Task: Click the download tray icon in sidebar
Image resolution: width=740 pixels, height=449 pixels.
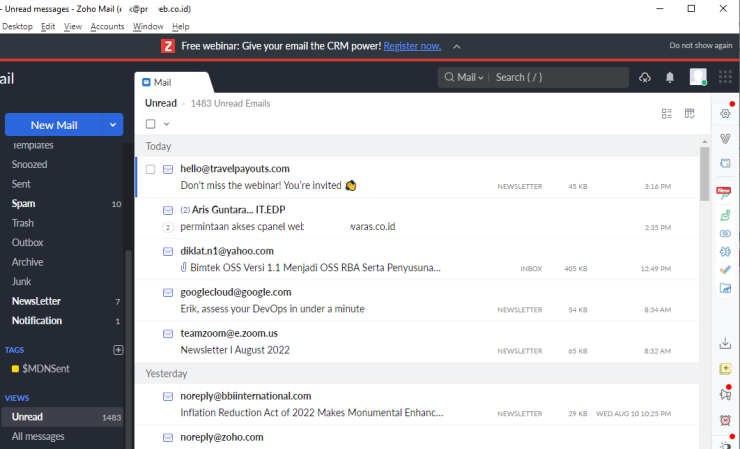Action: 725,343
